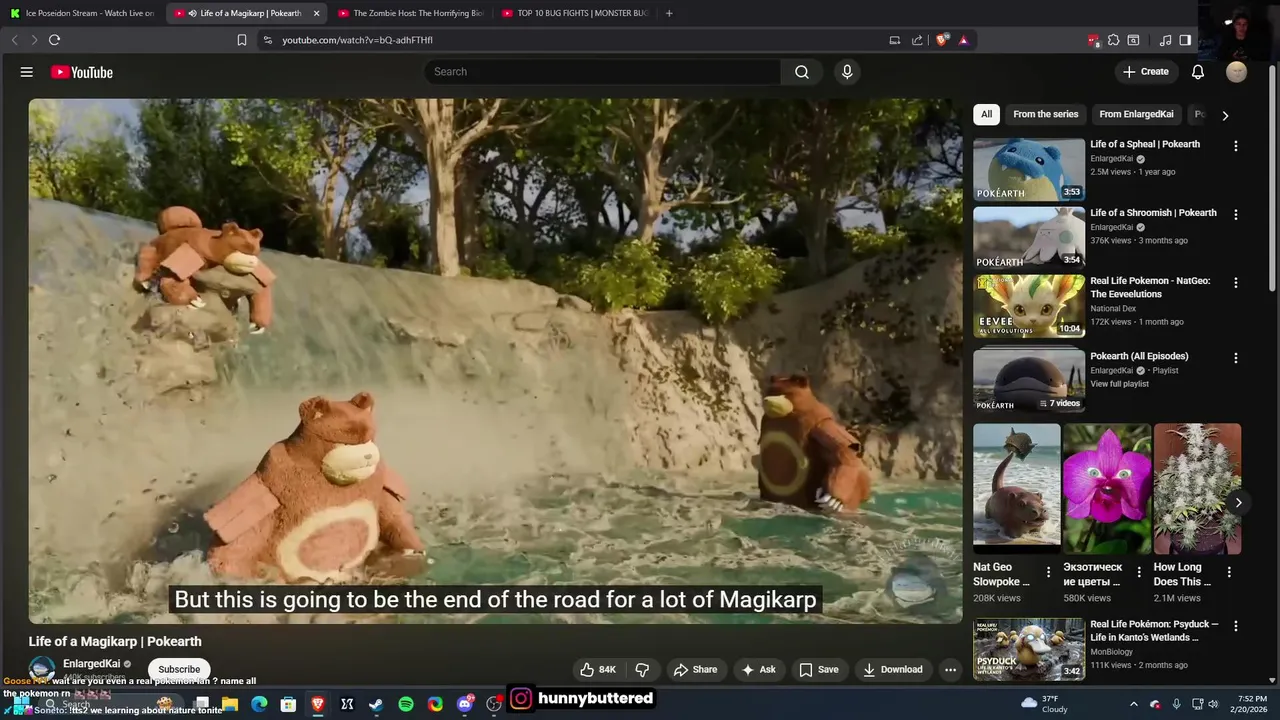Open the Brave Rewards triangle icon

coord(963,40)
